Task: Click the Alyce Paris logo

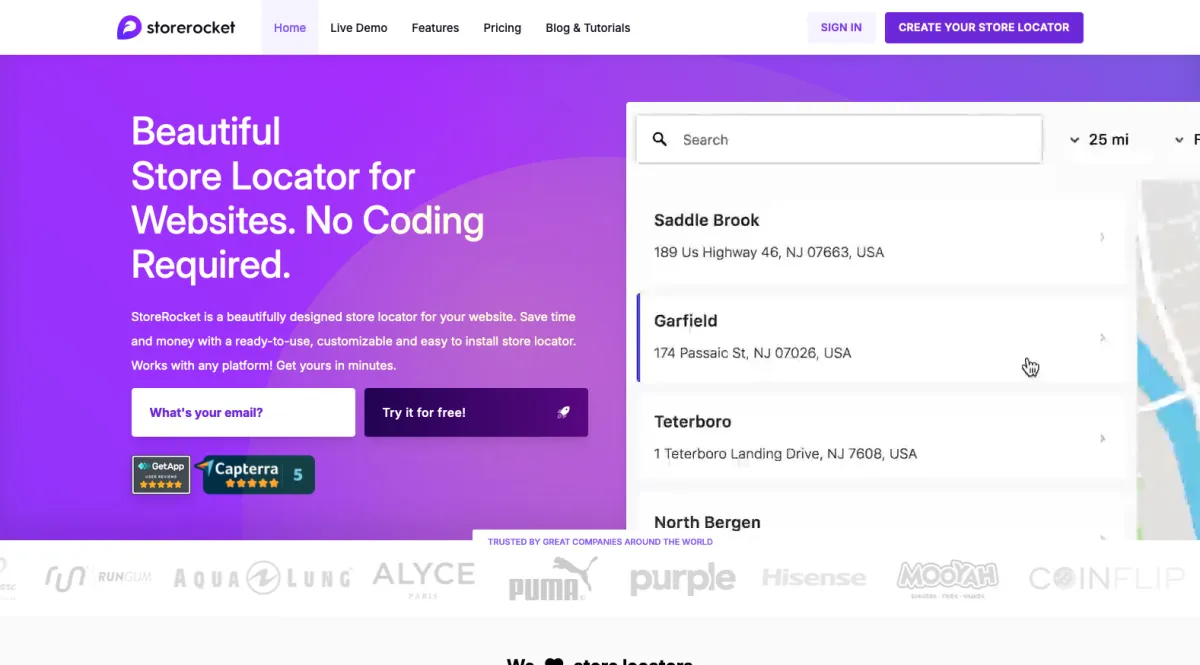Action: pos(424,578)
